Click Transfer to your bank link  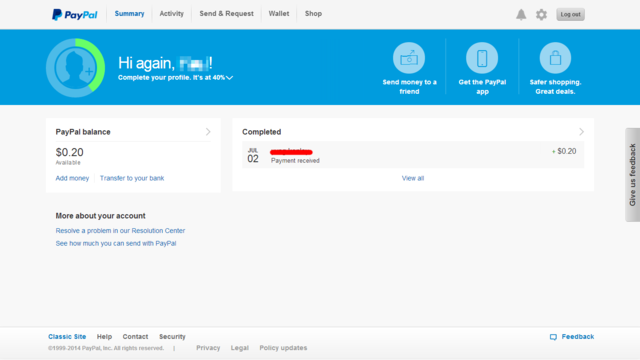tap(132, 178)
